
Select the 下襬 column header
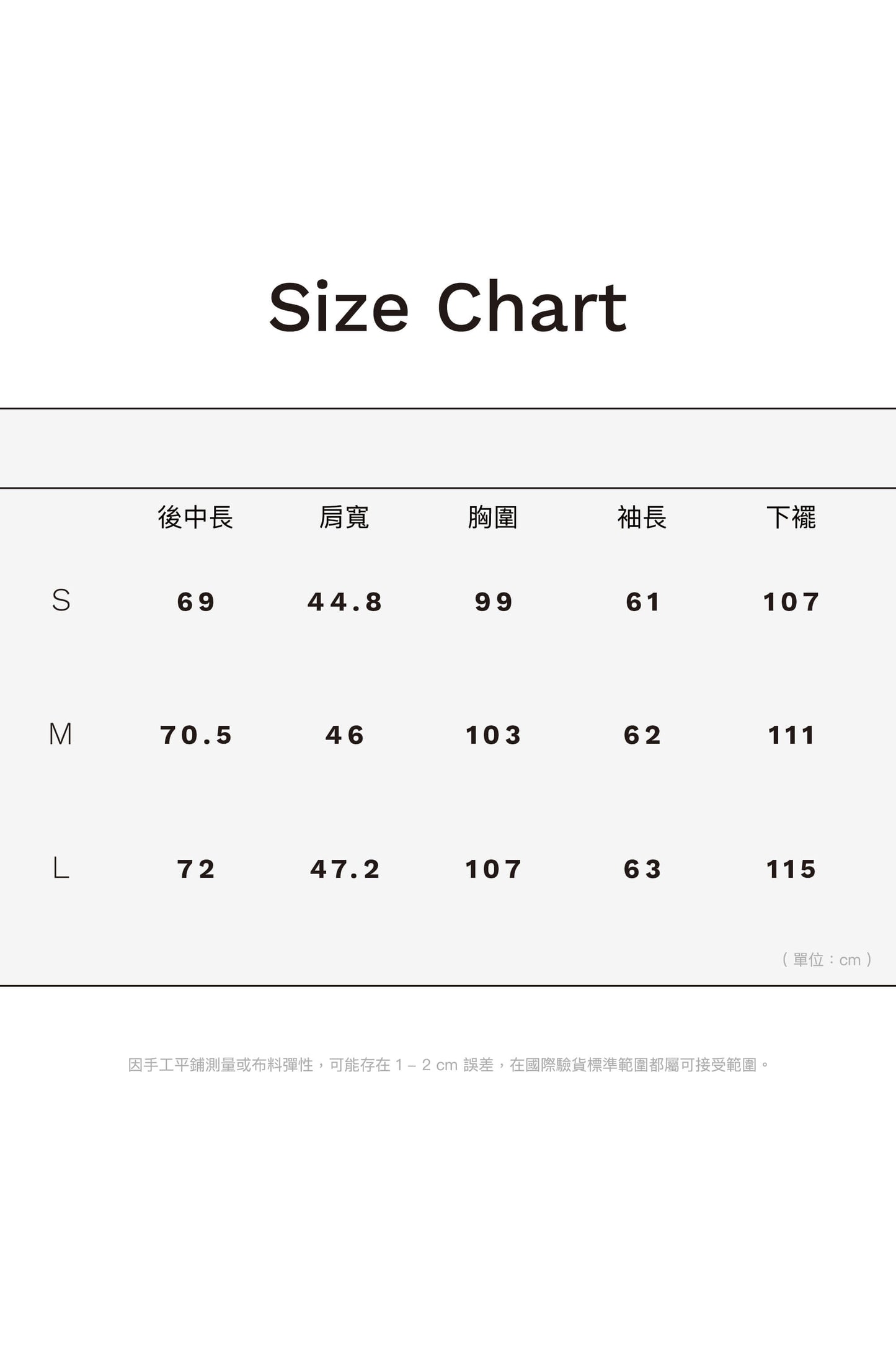[791, 517]
